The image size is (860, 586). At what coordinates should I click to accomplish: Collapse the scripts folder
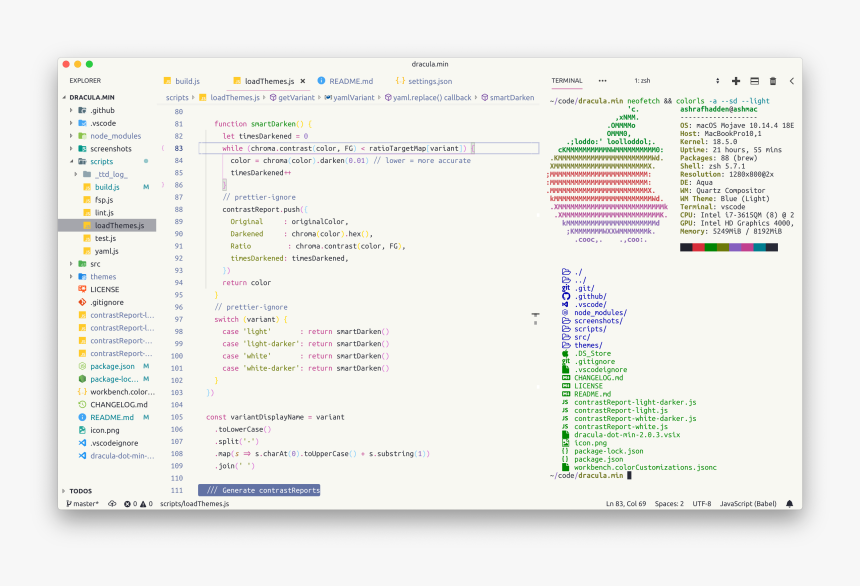point(101,161)
